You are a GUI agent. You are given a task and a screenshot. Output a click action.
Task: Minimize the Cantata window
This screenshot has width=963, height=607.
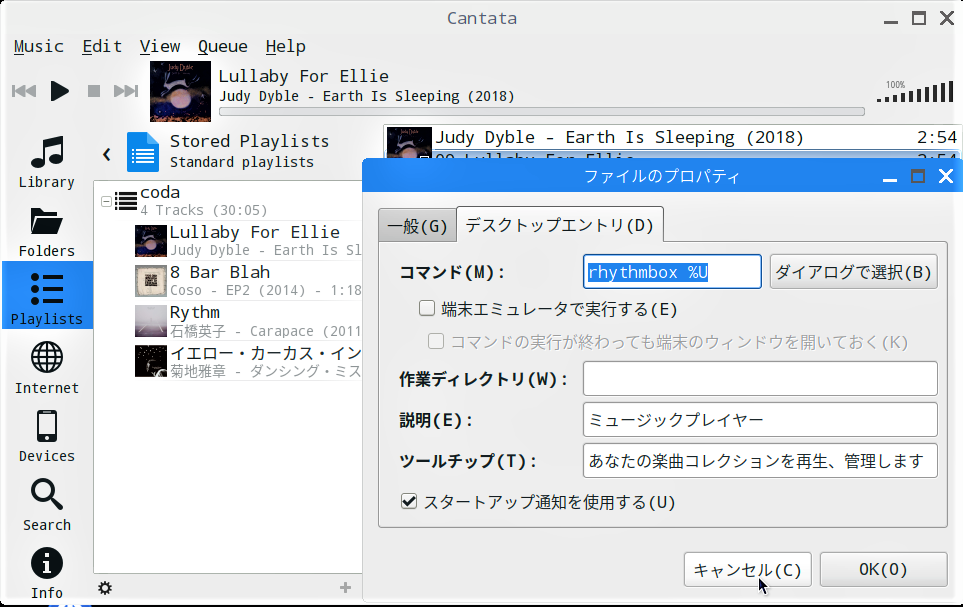(x=891, y=19)
